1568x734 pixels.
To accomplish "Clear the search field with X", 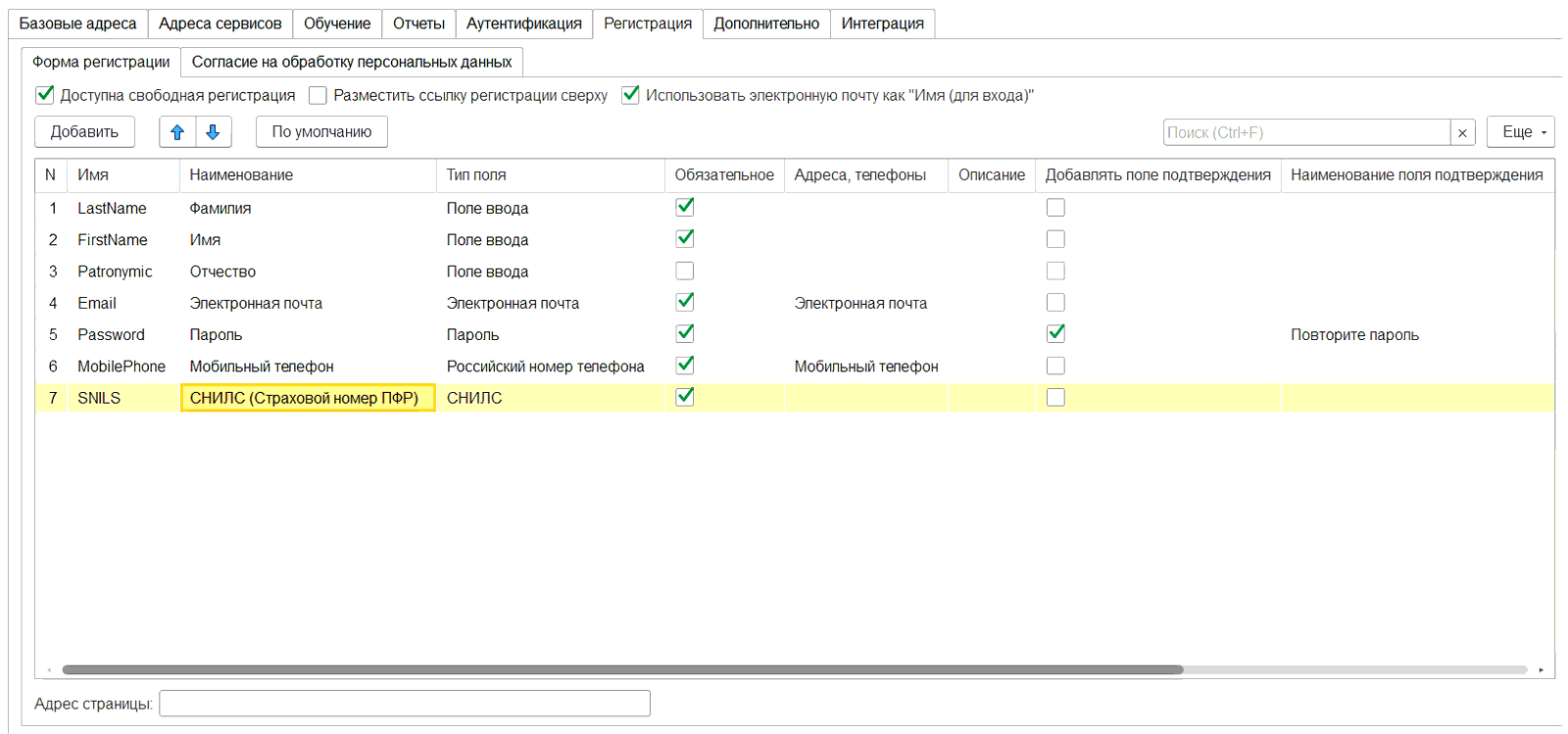I will [x=1462, y=132].
